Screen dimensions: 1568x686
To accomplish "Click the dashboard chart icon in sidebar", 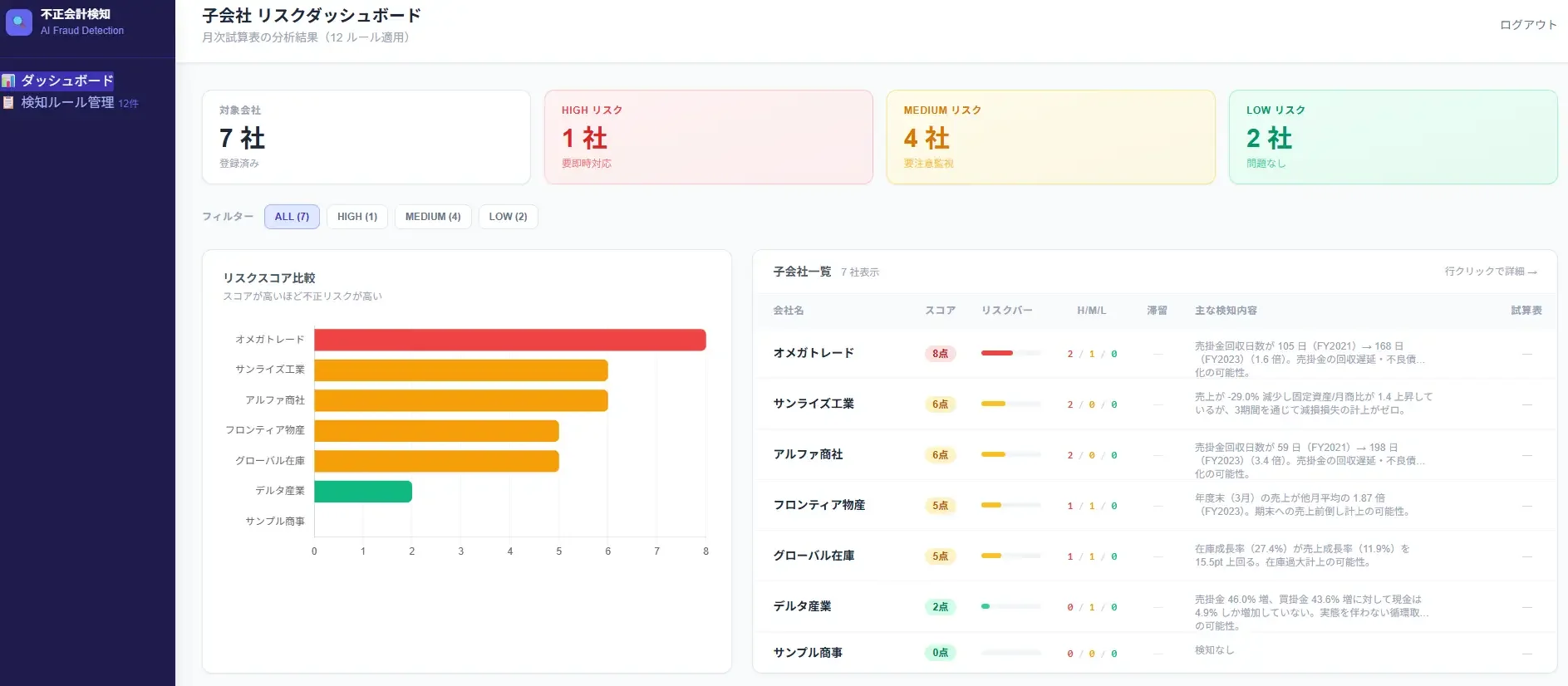I will tap(8, 81).
